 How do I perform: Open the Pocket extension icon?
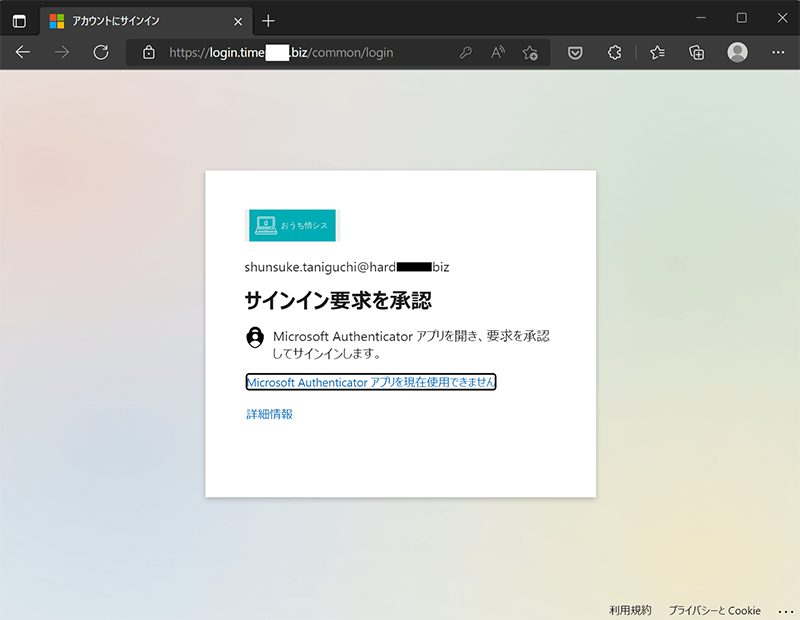(575, 52)
